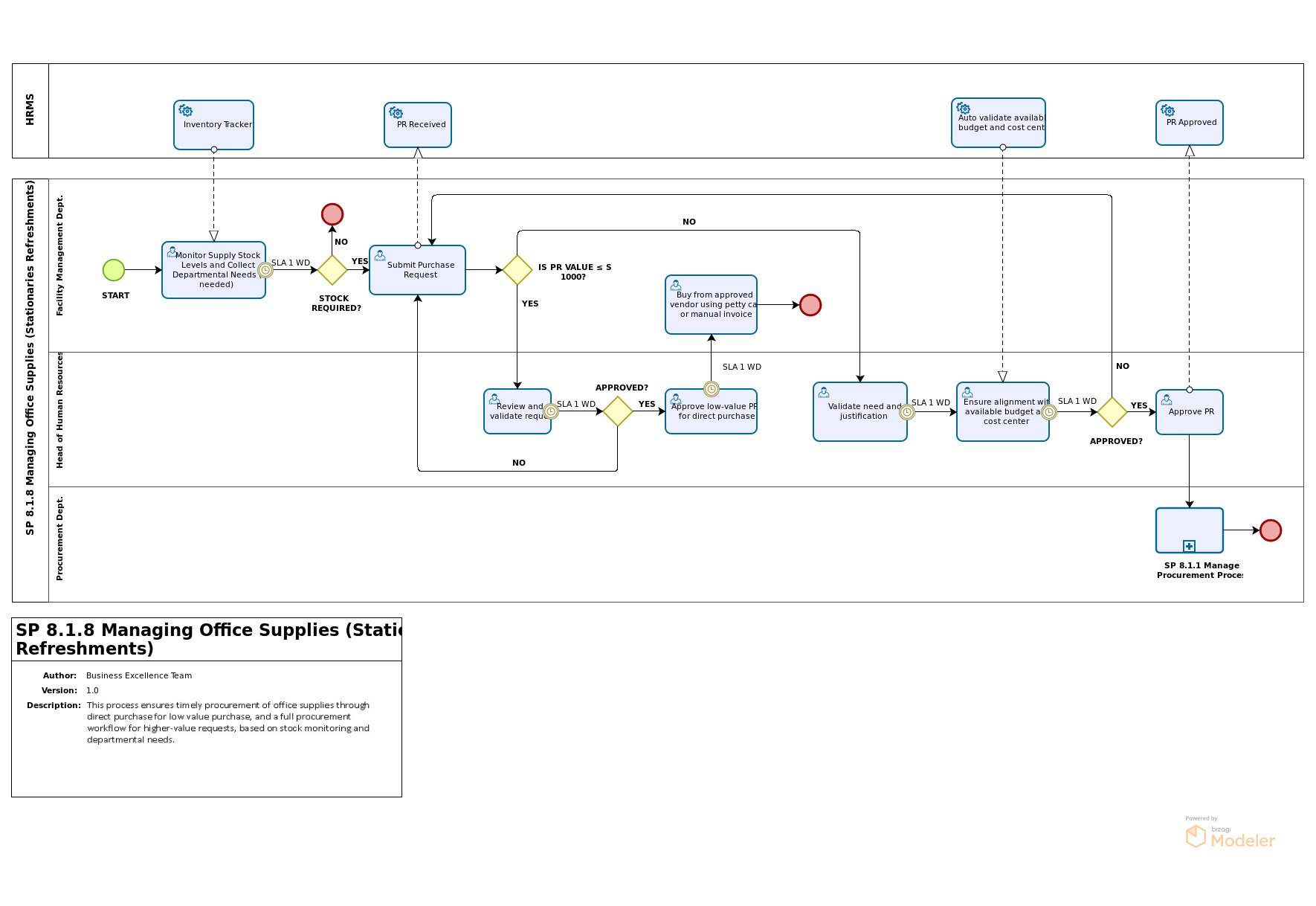
Task: Click the timer icon atop Approve low-value PR
Action: [712, 389]
